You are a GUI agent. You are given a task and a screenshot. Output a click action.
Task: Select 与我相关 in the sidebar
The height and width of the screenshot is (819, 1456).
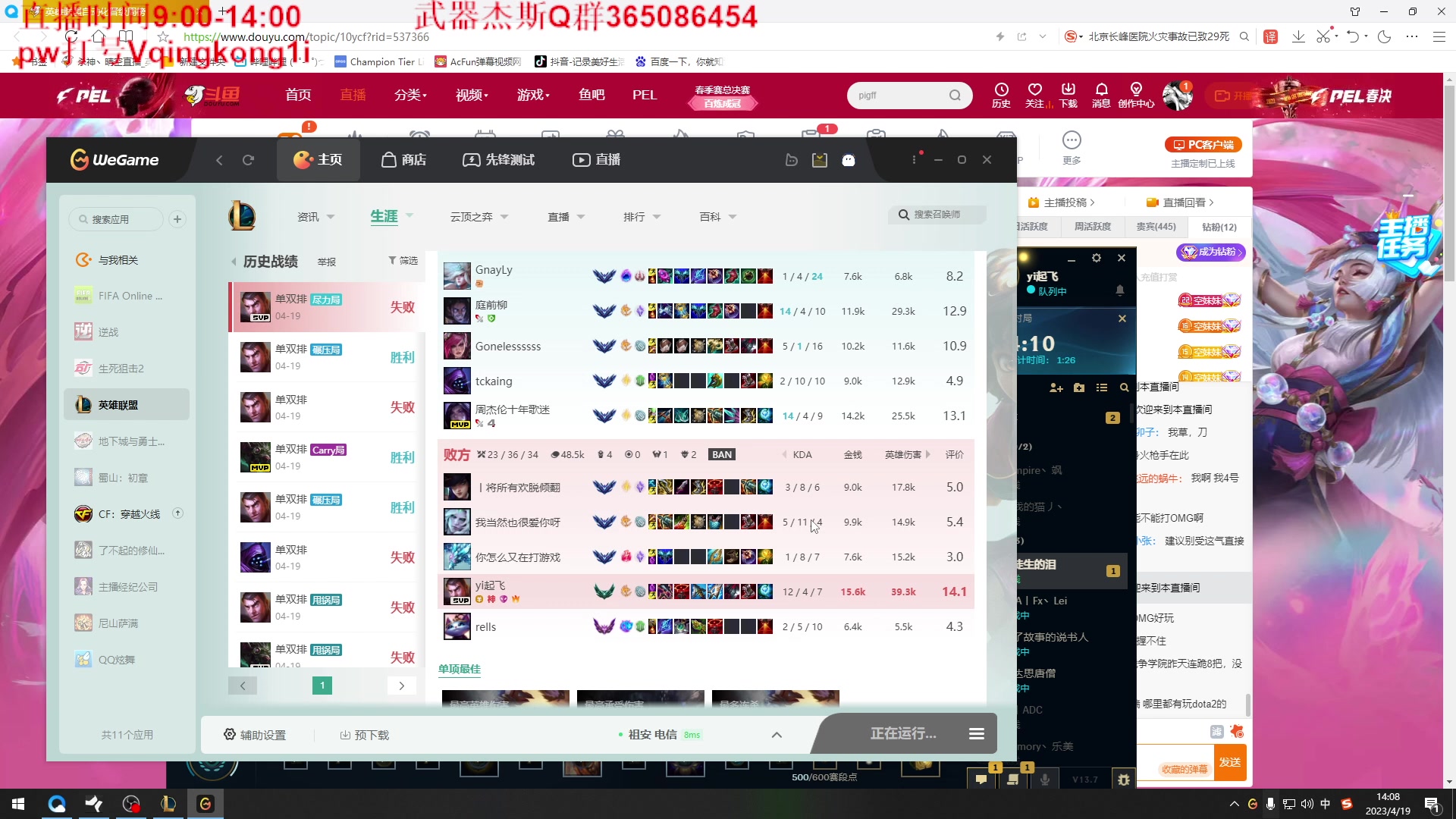127,260
